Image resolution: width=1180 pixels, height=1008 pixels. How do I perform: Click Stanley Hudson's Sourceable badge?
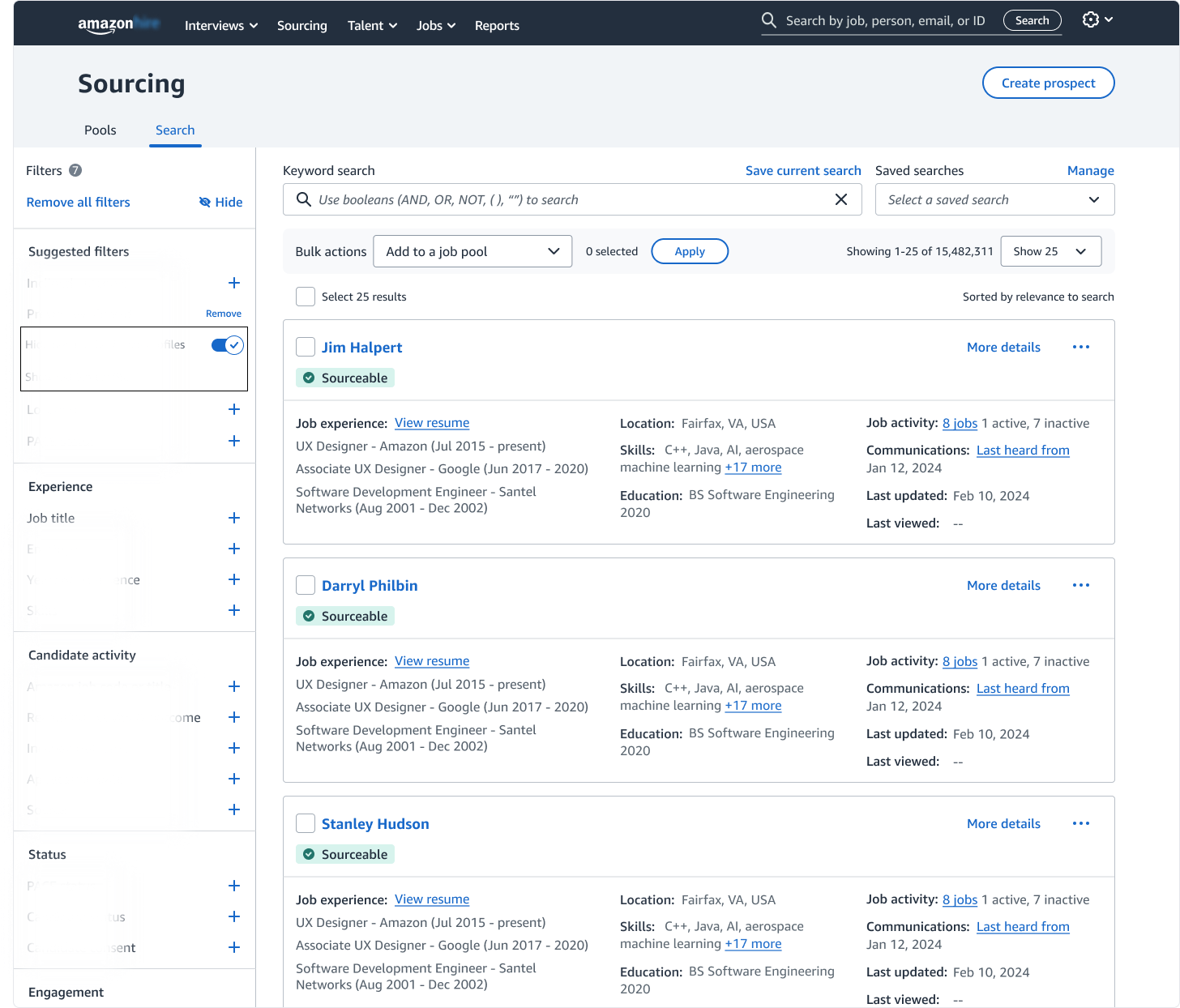coord(345,854)
